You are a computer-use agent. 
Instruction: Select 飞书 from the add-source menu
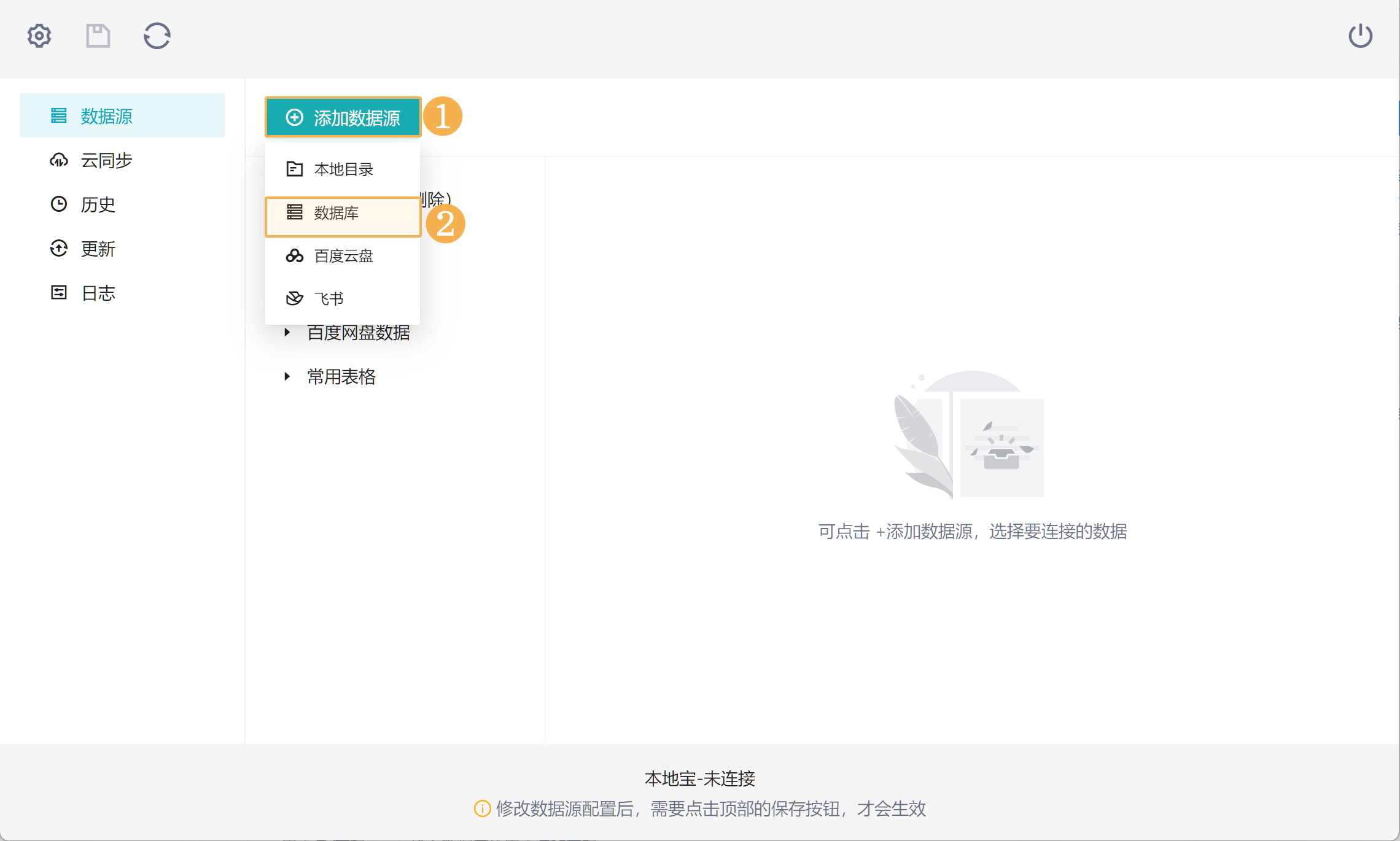point(329,298)
